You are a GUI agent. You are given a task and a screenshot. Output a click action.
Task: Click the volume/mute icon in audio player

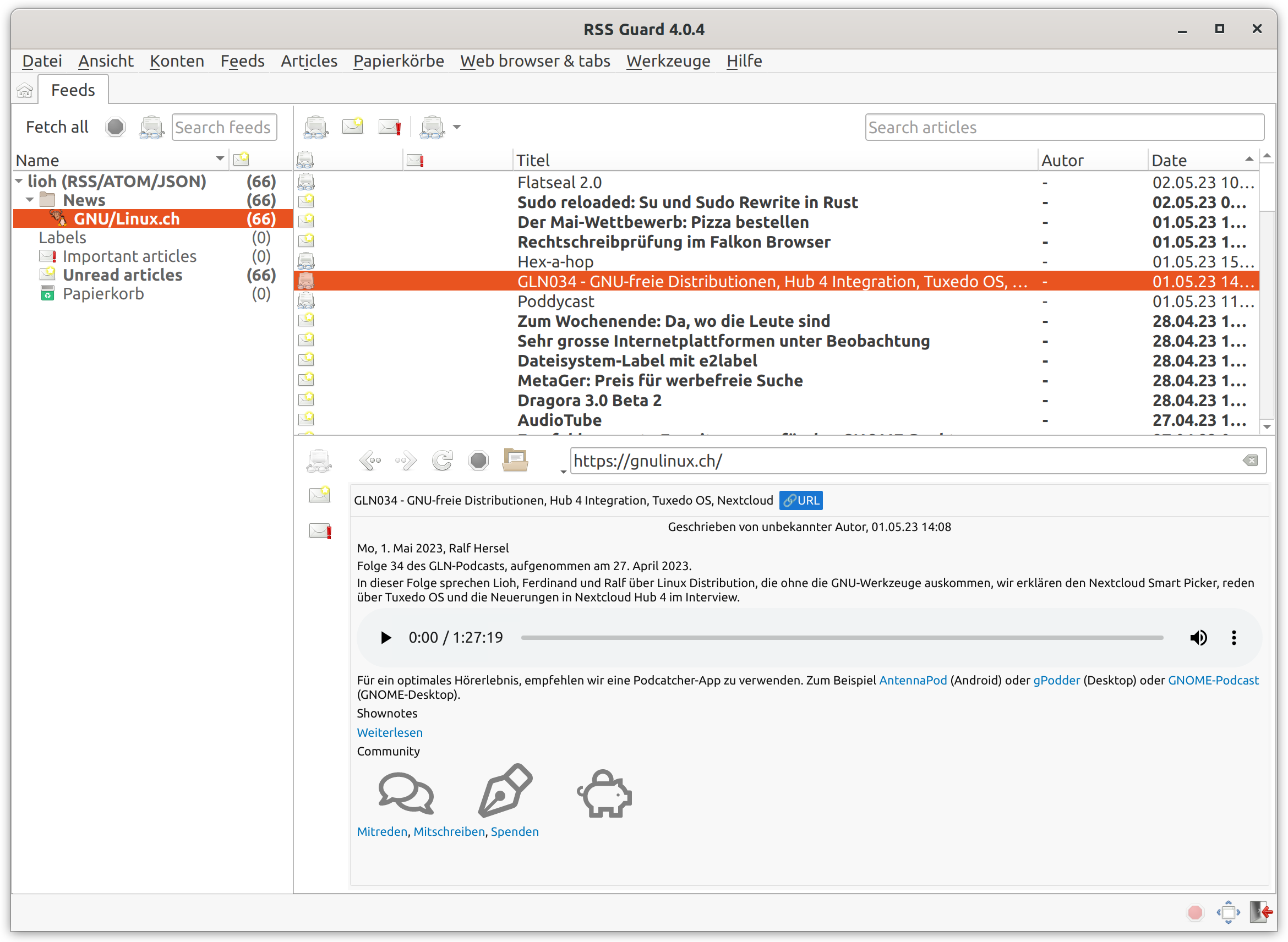click(1198, 637)
